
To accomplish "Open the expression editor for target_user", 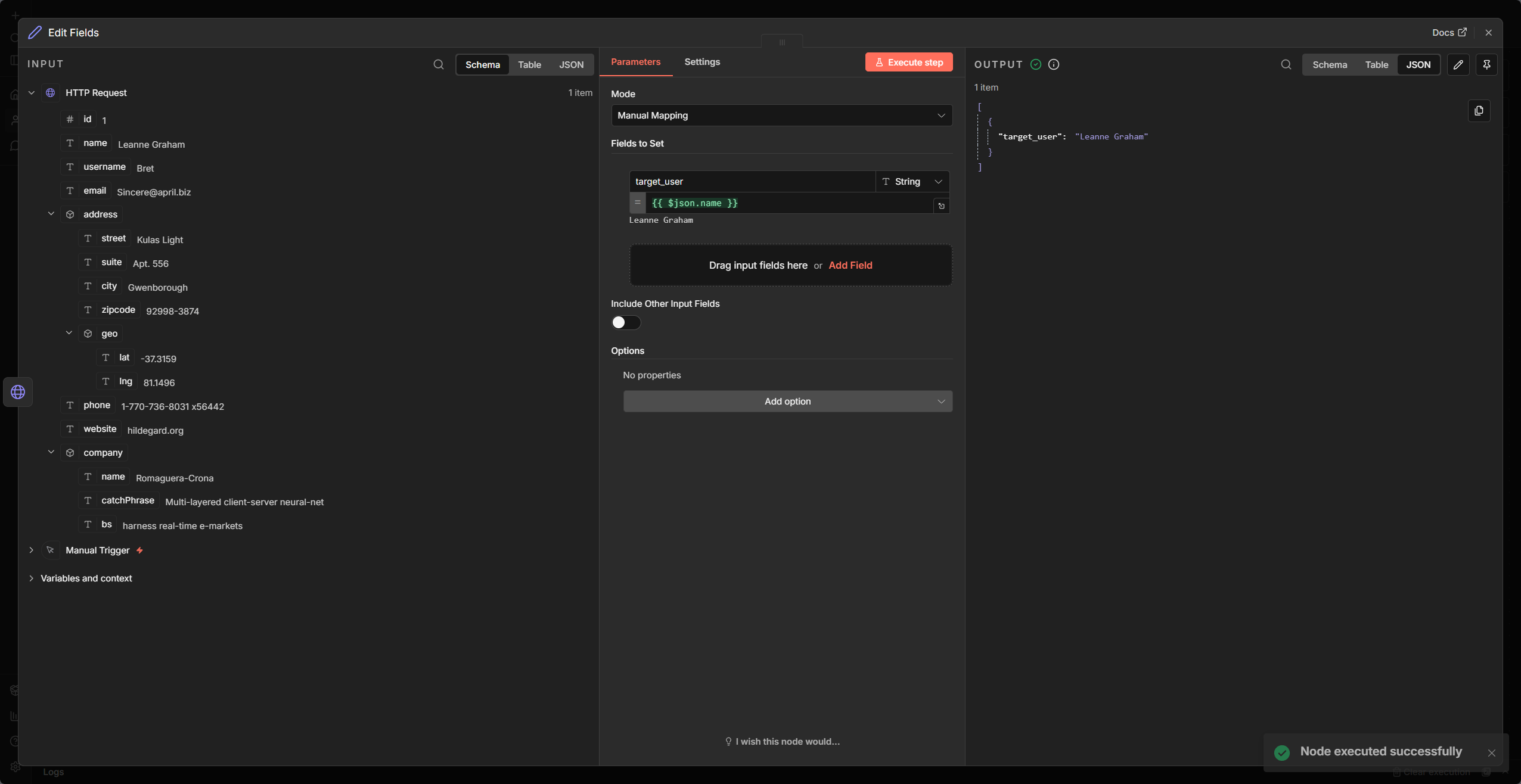I will (941, 206).
